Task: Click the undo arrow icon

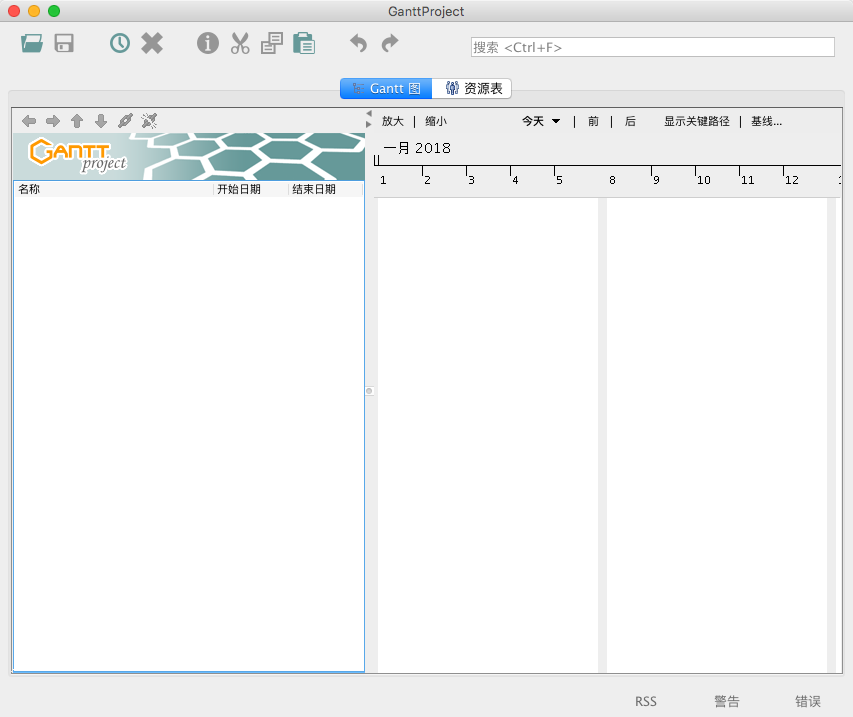Action: [x=358, y=44]
